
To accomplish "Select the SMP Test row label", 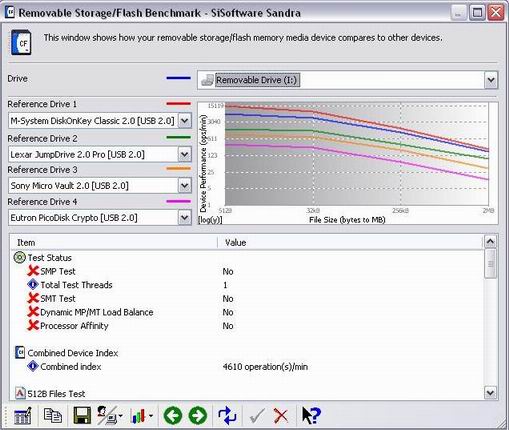I will [58, 271].
